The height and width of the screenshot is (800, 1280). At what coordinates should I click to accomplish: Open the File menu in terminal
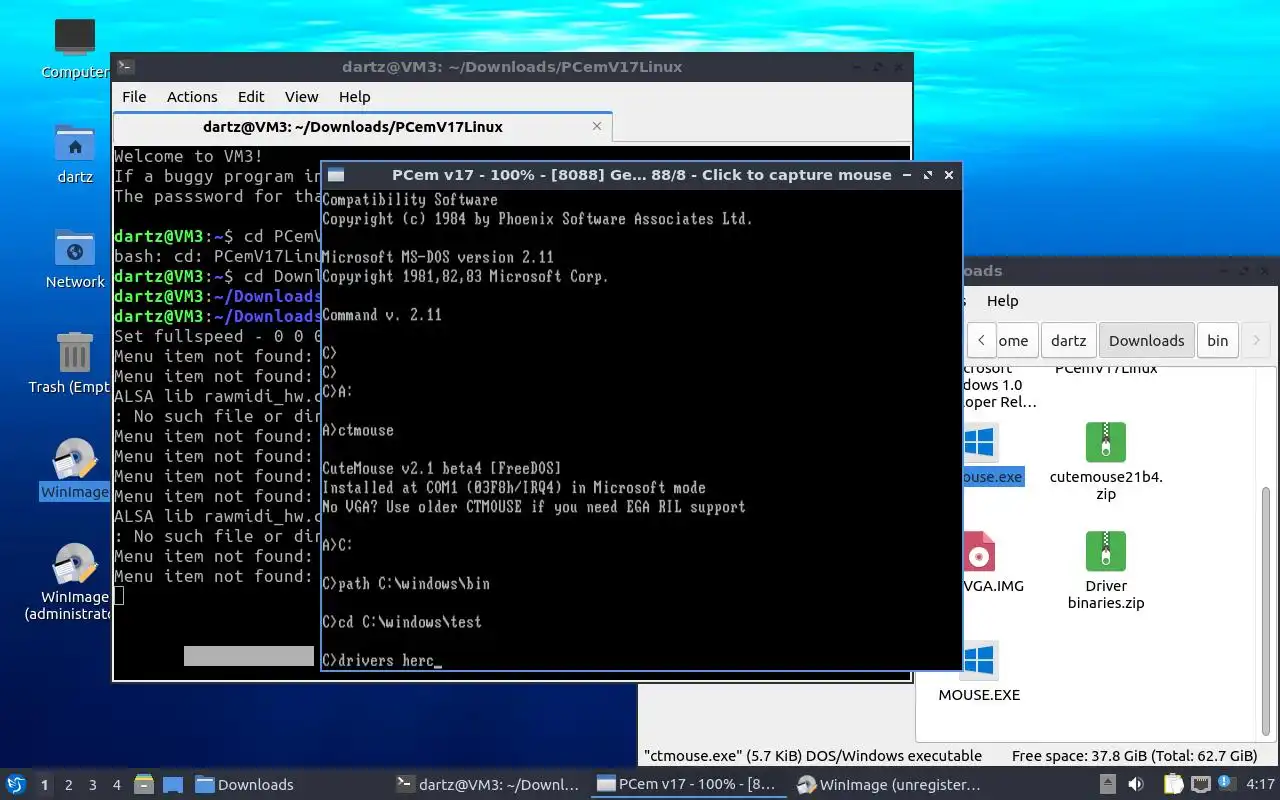[134, 97]
